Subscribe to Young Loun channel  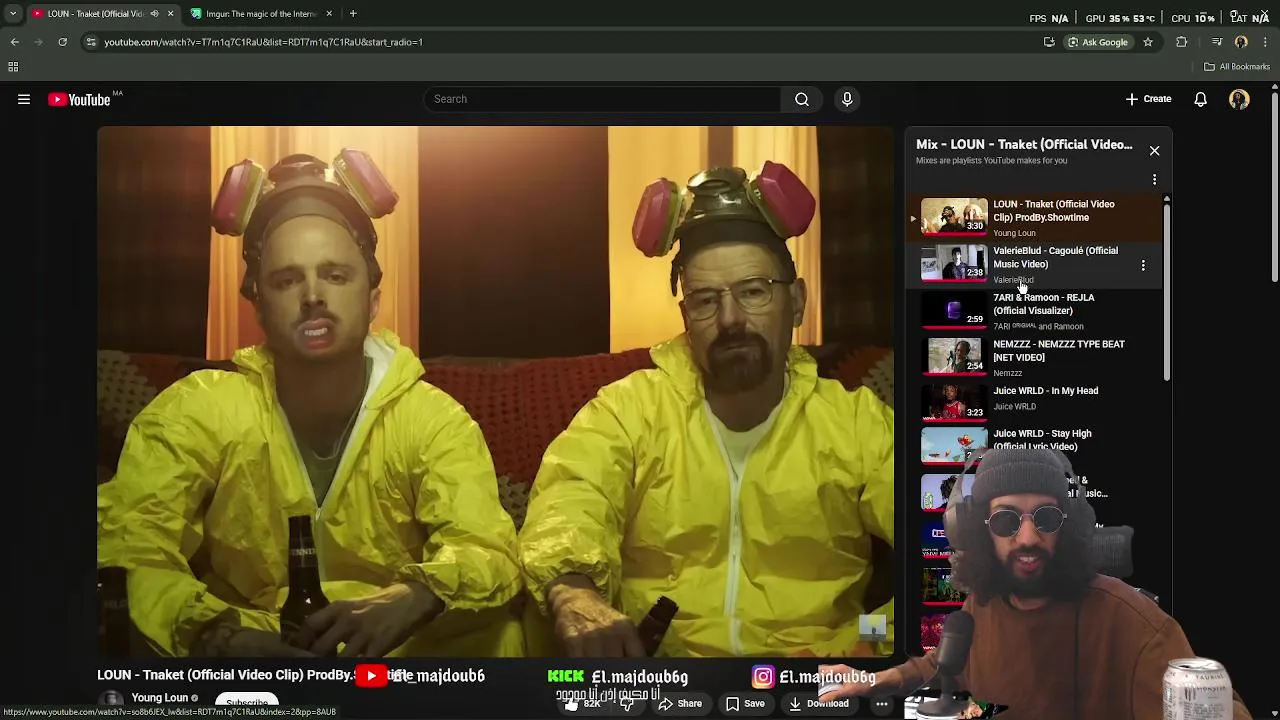(x=247, y=702)
